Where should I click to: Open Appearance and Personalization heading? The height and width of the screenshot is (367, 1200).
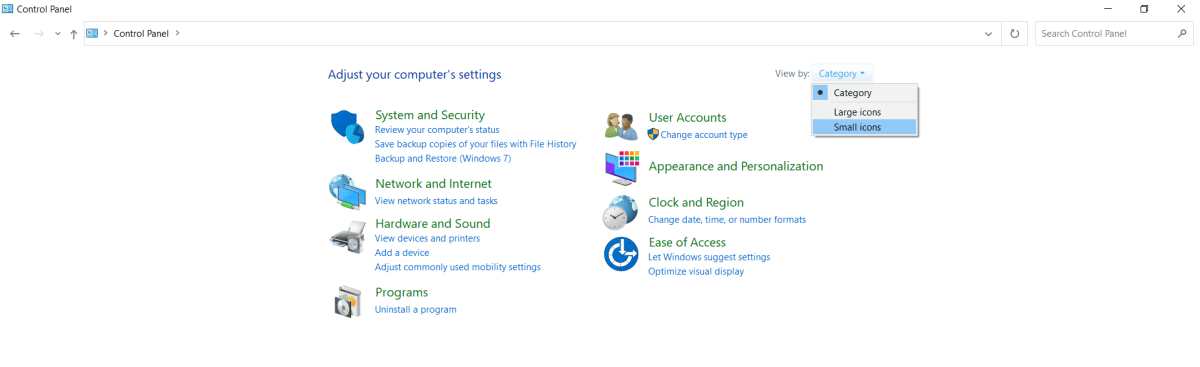pyautogui.click(x=736, y=167)
